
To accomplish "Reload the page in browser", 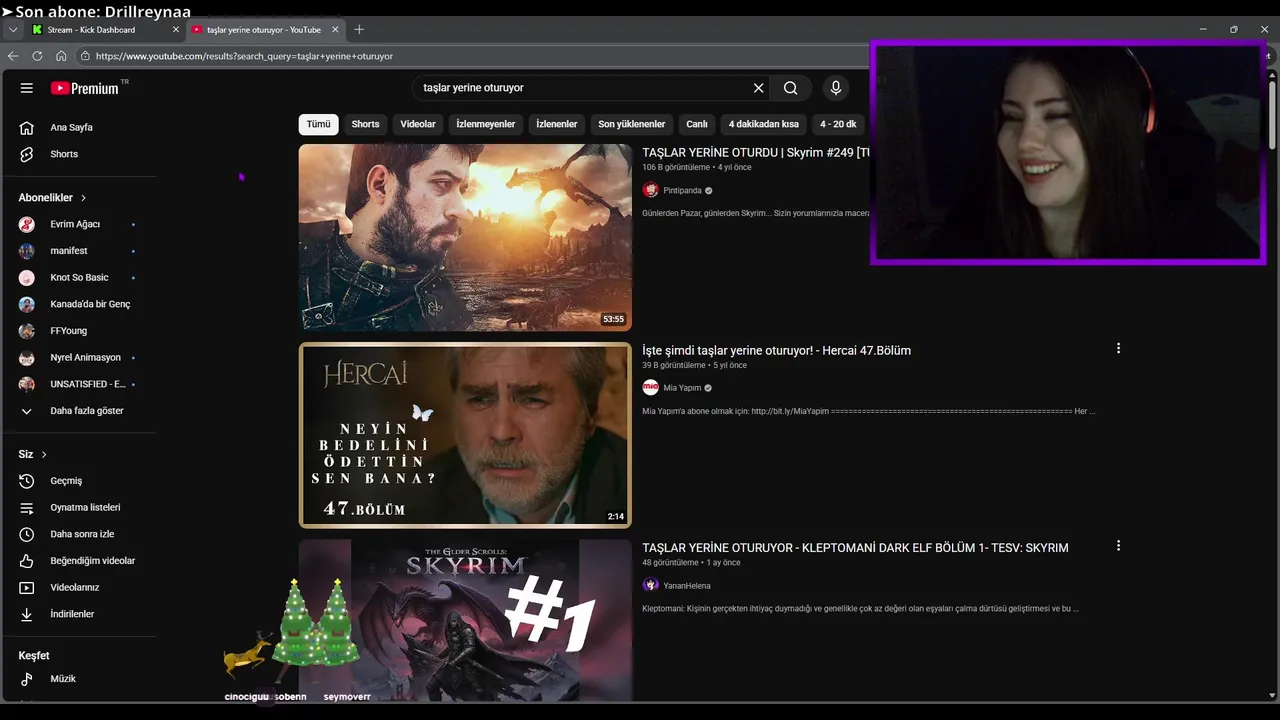I will point(37,56).
